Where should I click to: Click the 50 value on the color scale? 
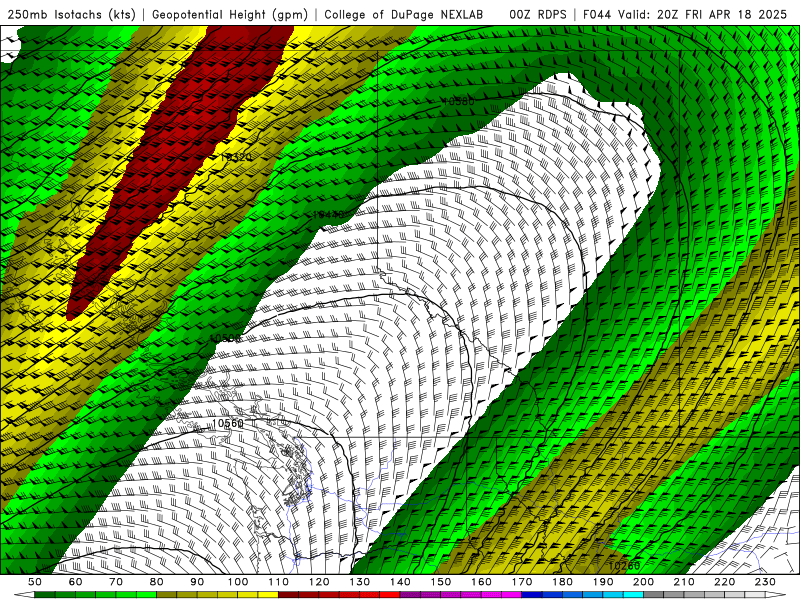(35, 582)
